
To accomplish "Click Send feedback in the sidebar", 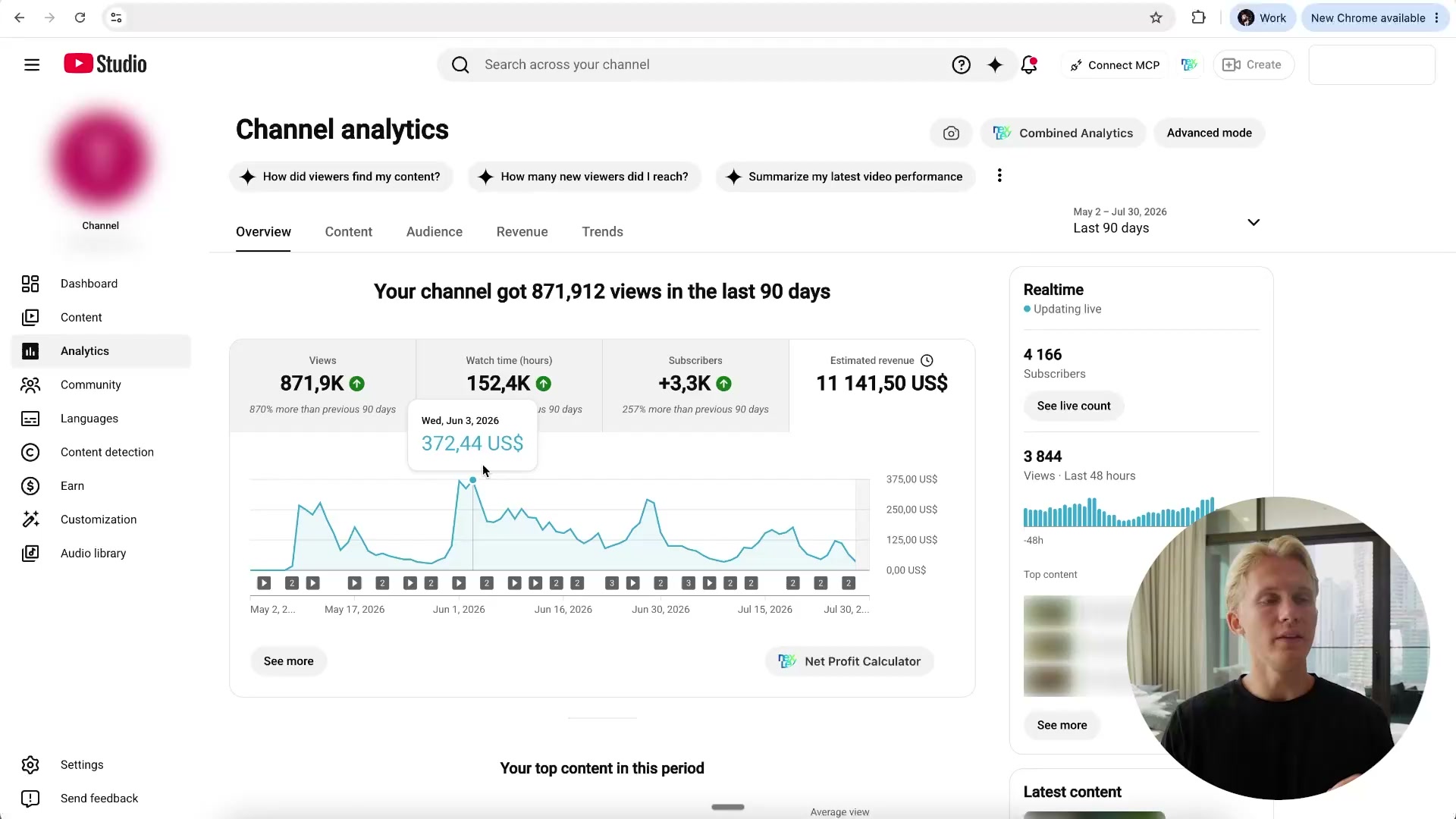I will pyautogui.click(x=102, y=799).
